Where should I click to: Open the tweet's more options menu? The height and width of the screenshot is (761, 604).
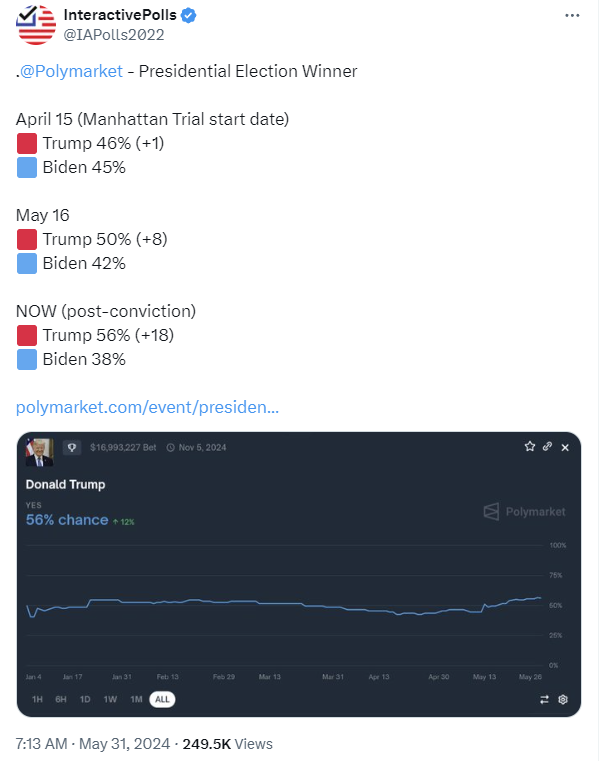pos(571,16)
